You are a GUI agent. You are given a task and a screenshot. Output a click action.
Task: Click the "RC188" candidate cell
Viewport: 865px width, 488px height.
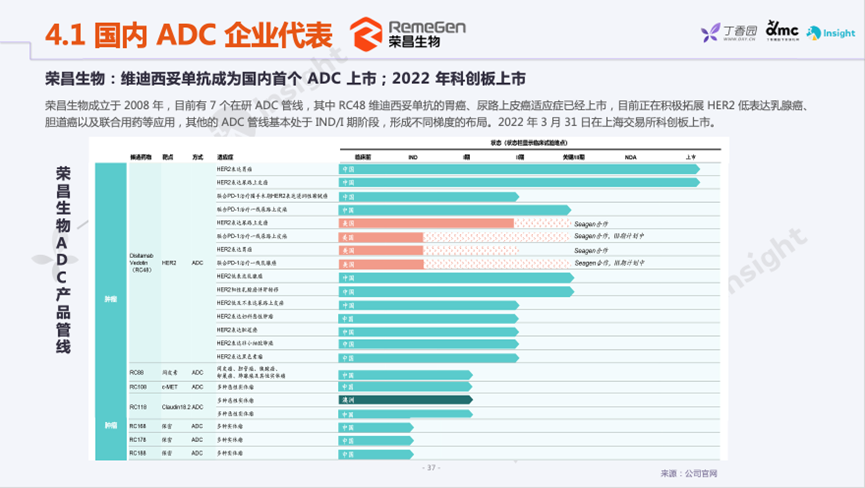tap(138, 453)
